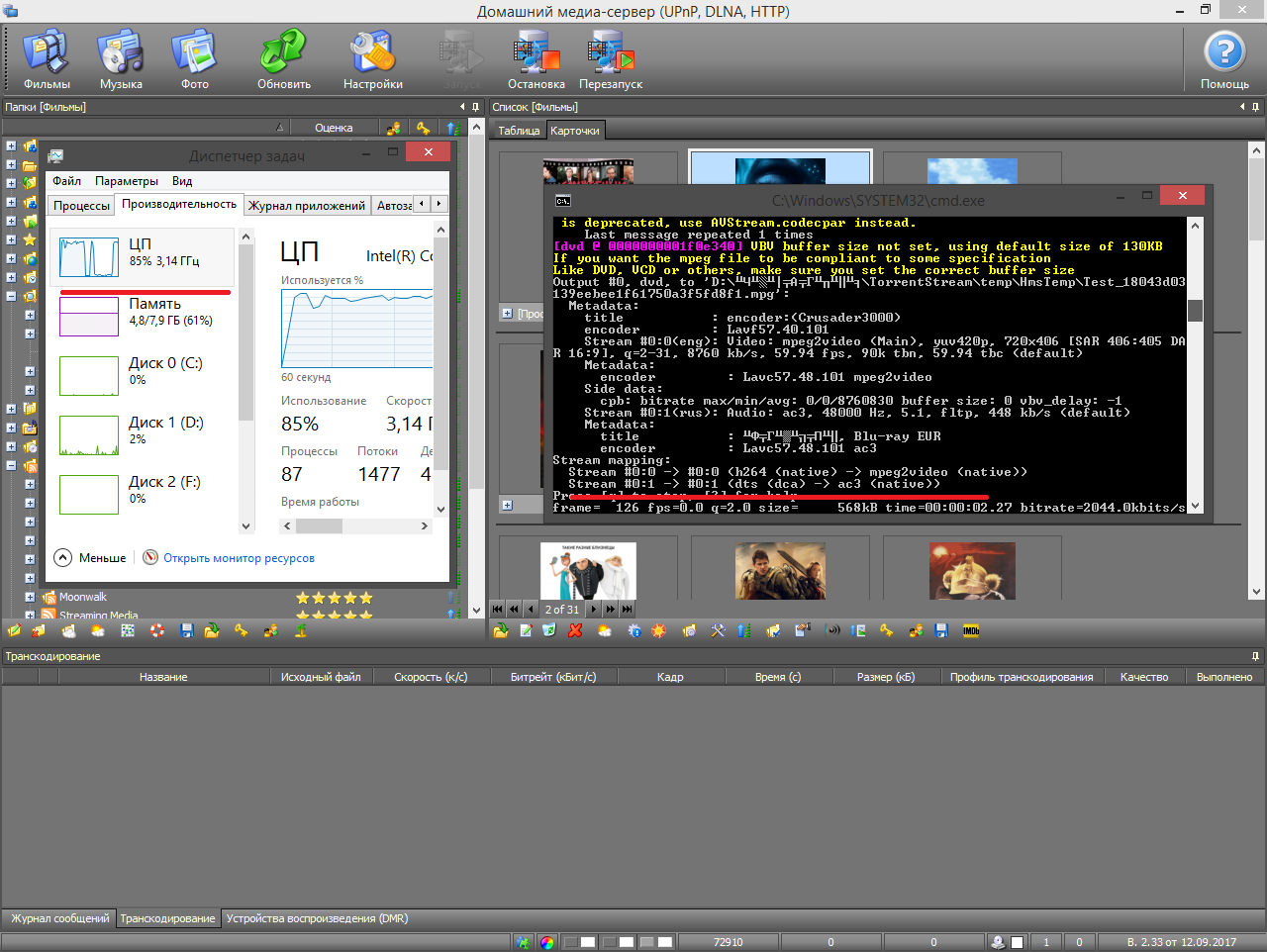
Task: Restart the server with the Перезапуск icon
Action: (611, 57)
